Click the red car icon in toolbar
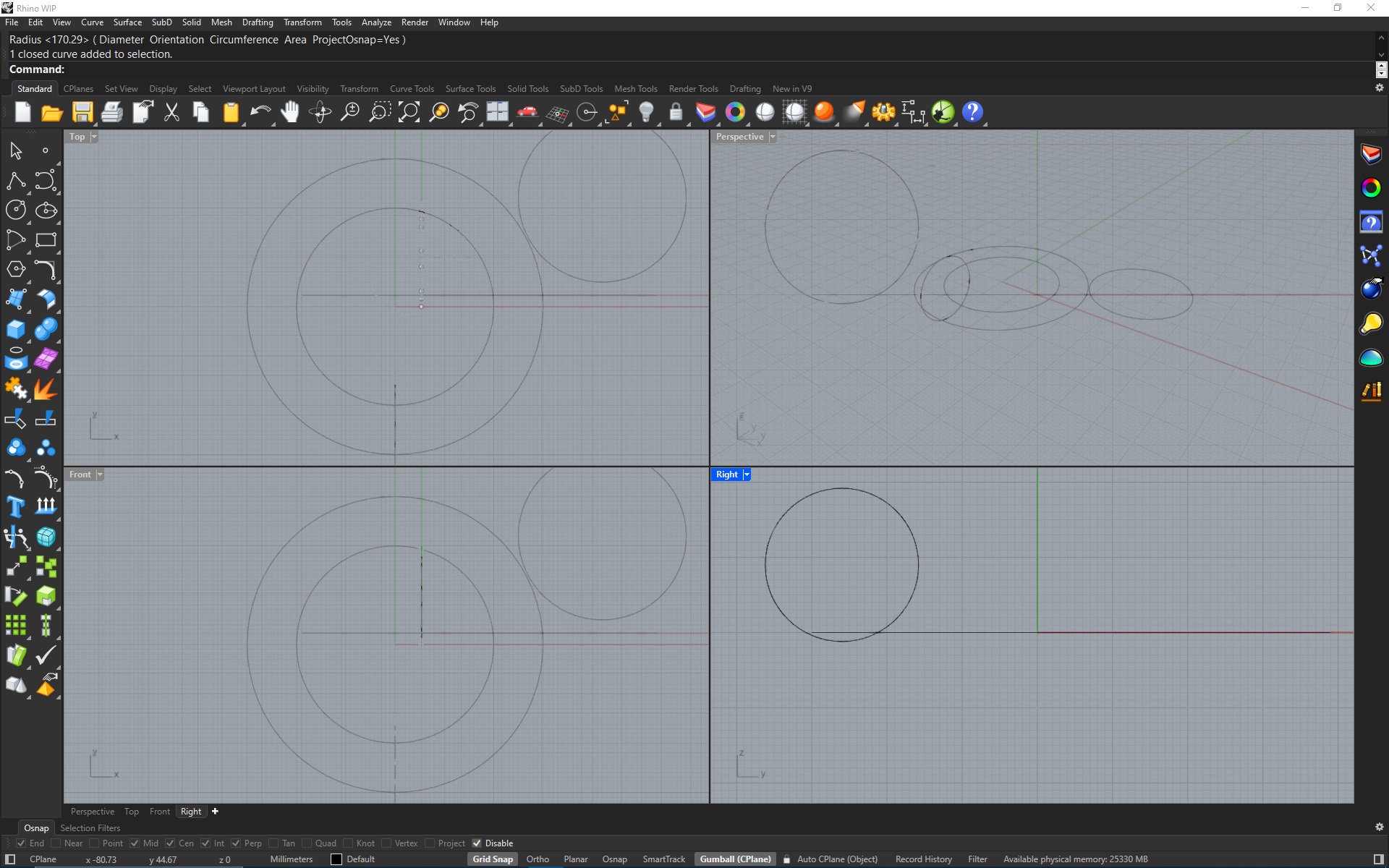This screenshot has height=868, width=1389. [527, 112]
